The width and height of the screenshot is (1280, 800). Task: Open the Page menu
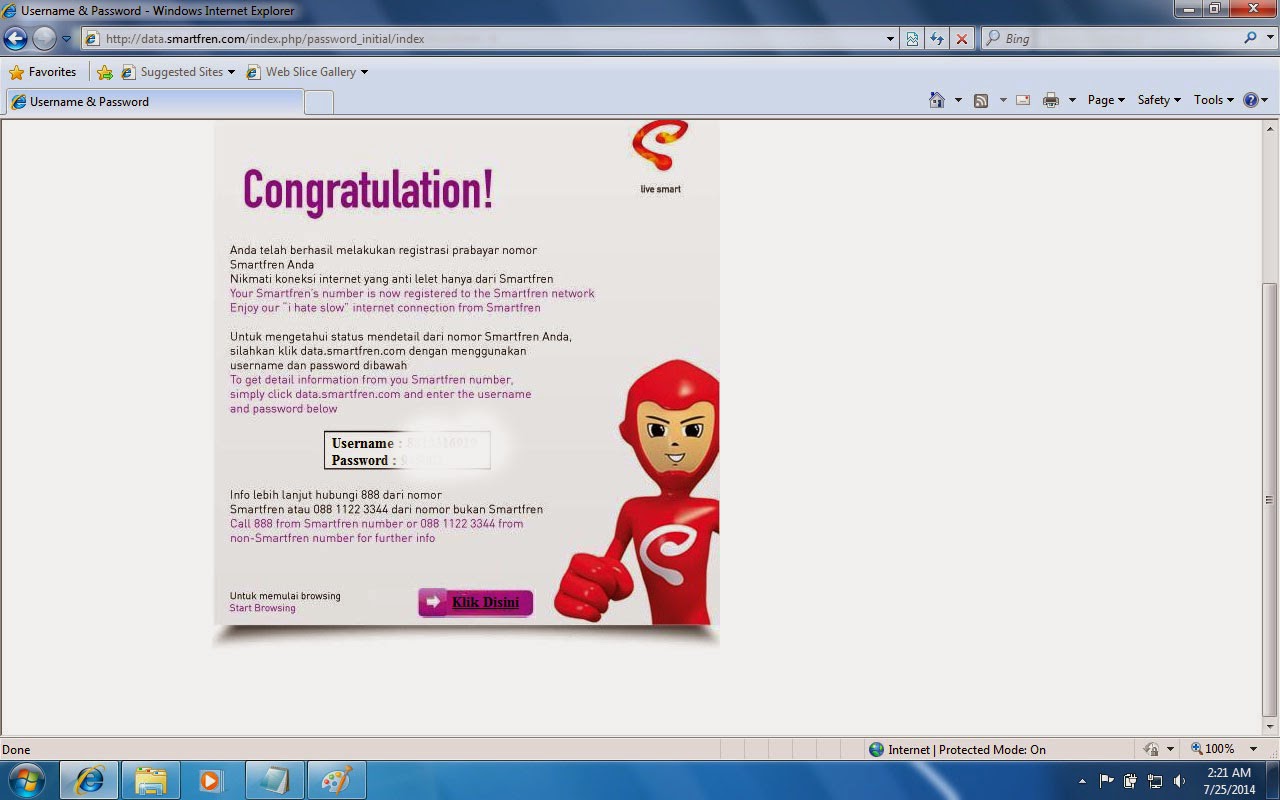point(1106,100)
